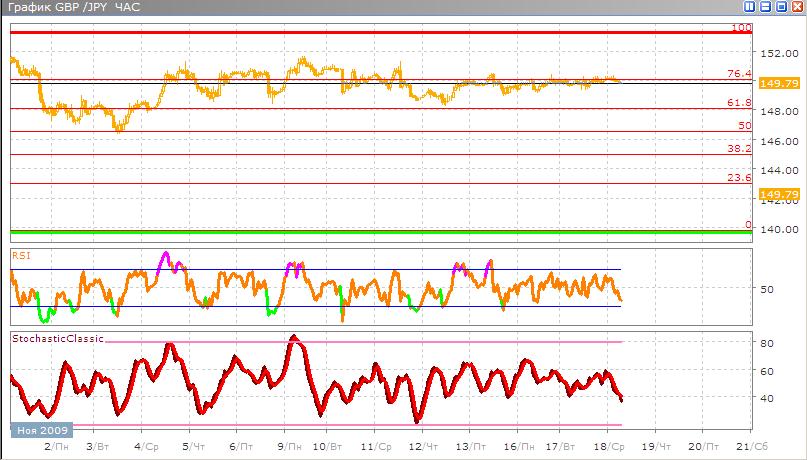
Task: Select the StochasticClassic indicator label
Action: tap(57, 339)
